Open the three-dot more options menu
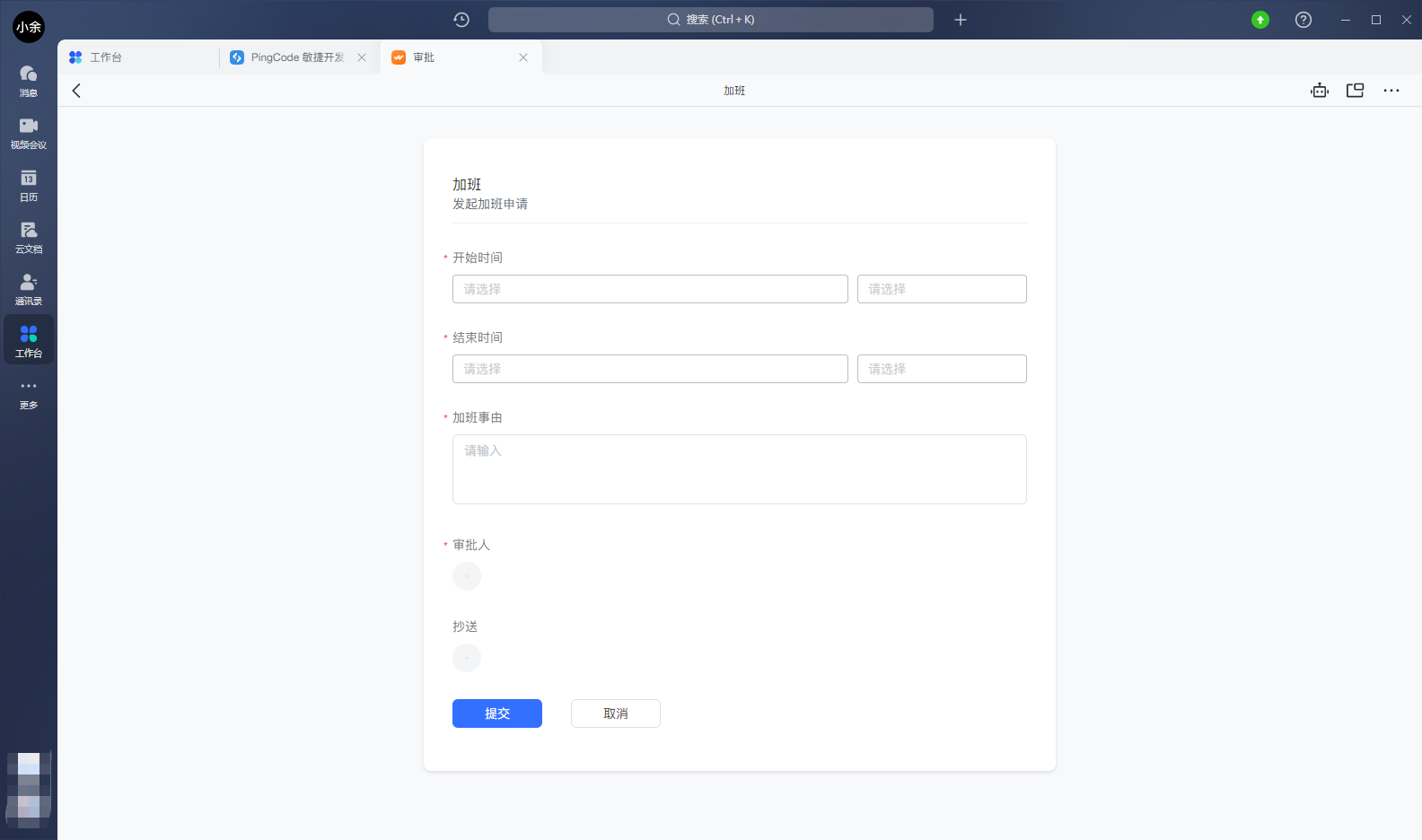The height and width of the screenshot is (840, 1422). coord(1391,91)
